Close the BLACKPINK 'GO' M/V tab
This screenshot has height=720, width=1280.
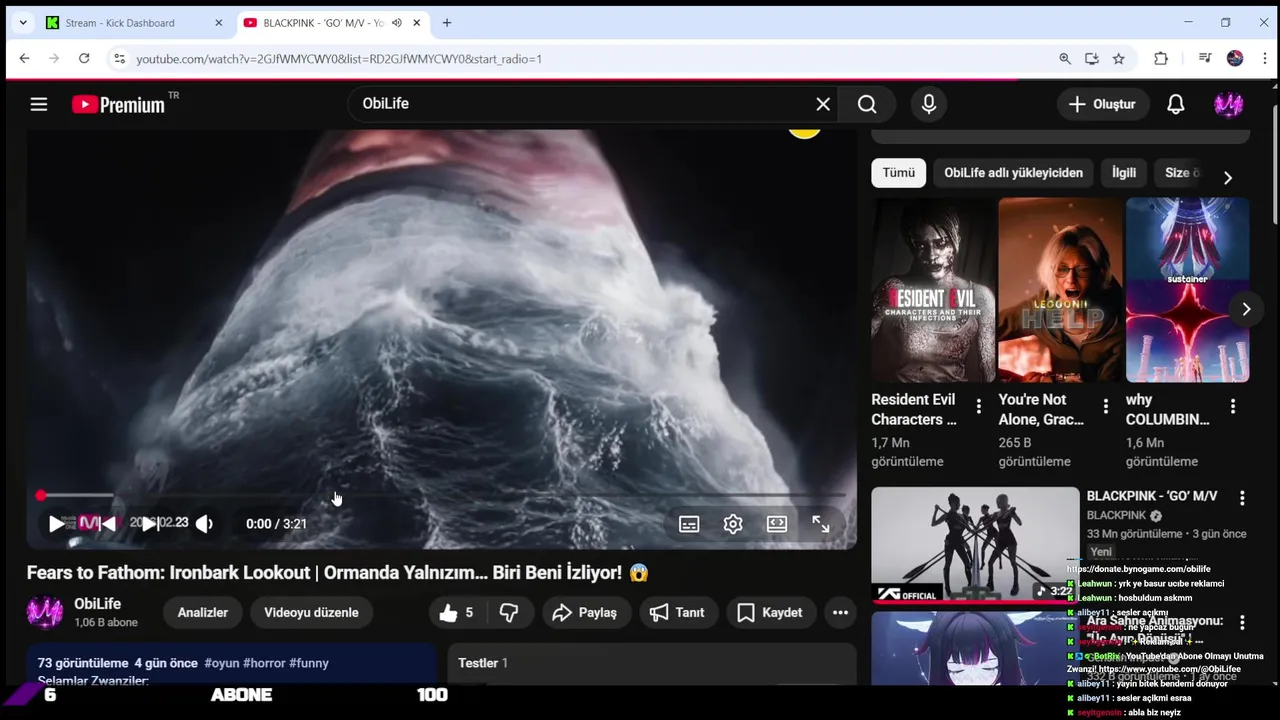tap(417, 23)
